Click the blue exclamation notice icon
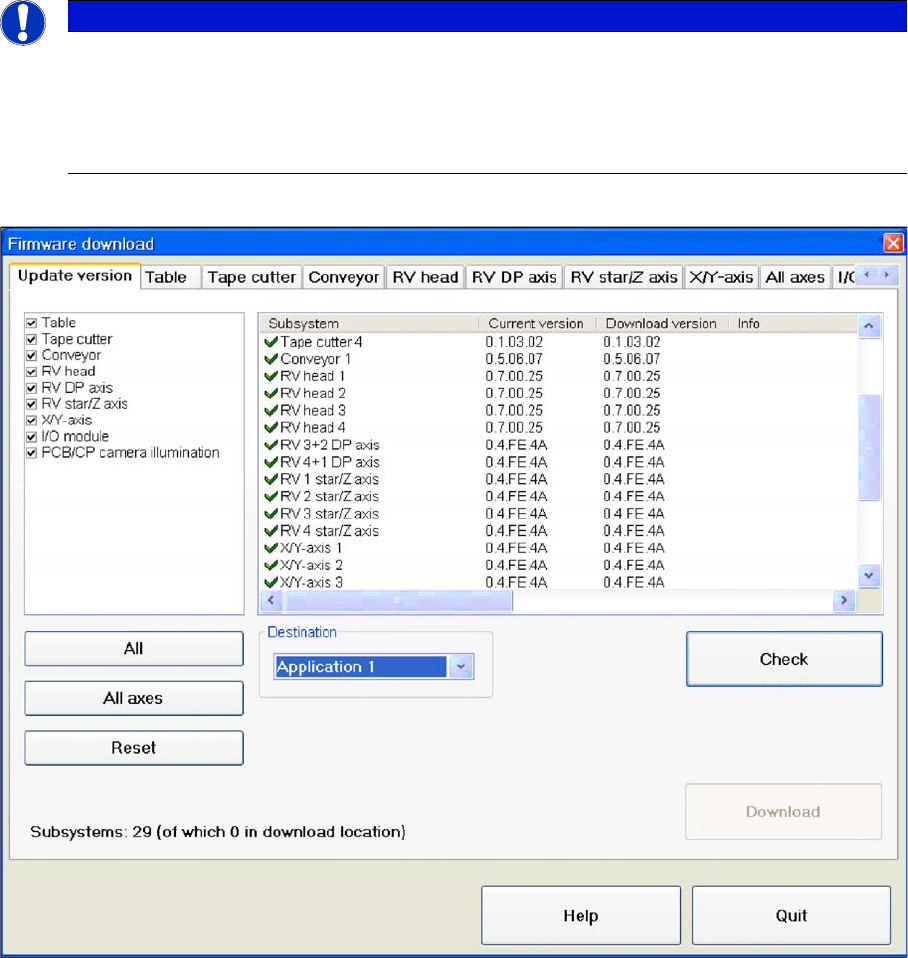Screen dimensions: 908x958 [x=23, y=22]
